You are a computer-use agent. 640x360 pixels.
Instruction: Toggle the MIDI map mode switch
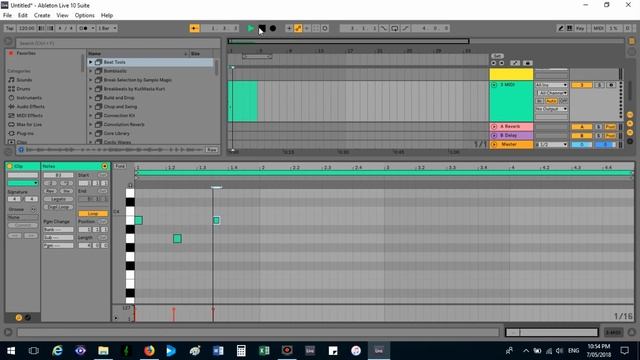click(598, 28)
